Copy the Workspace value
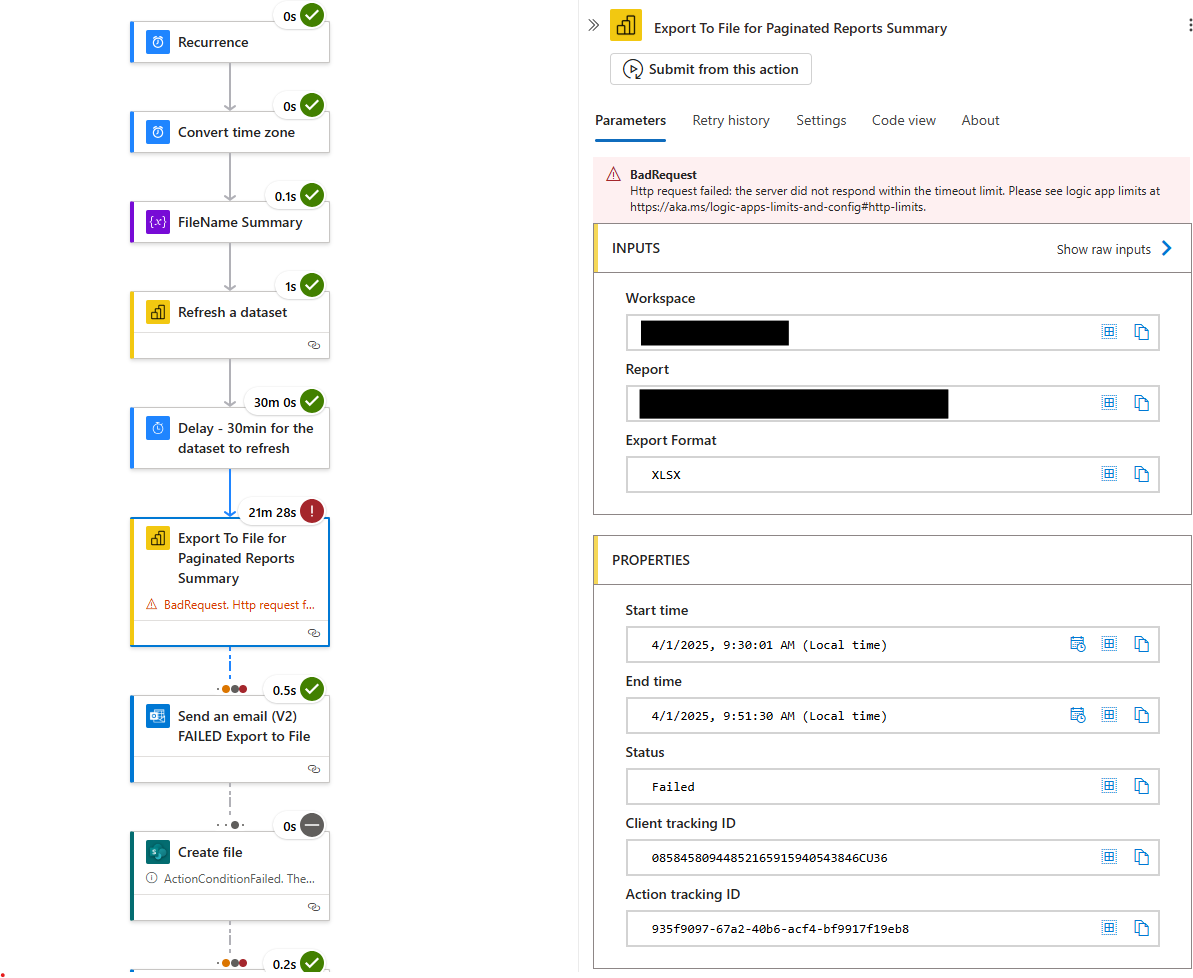The width and height of the screenshot is (1193, 978). point(1141,332)
